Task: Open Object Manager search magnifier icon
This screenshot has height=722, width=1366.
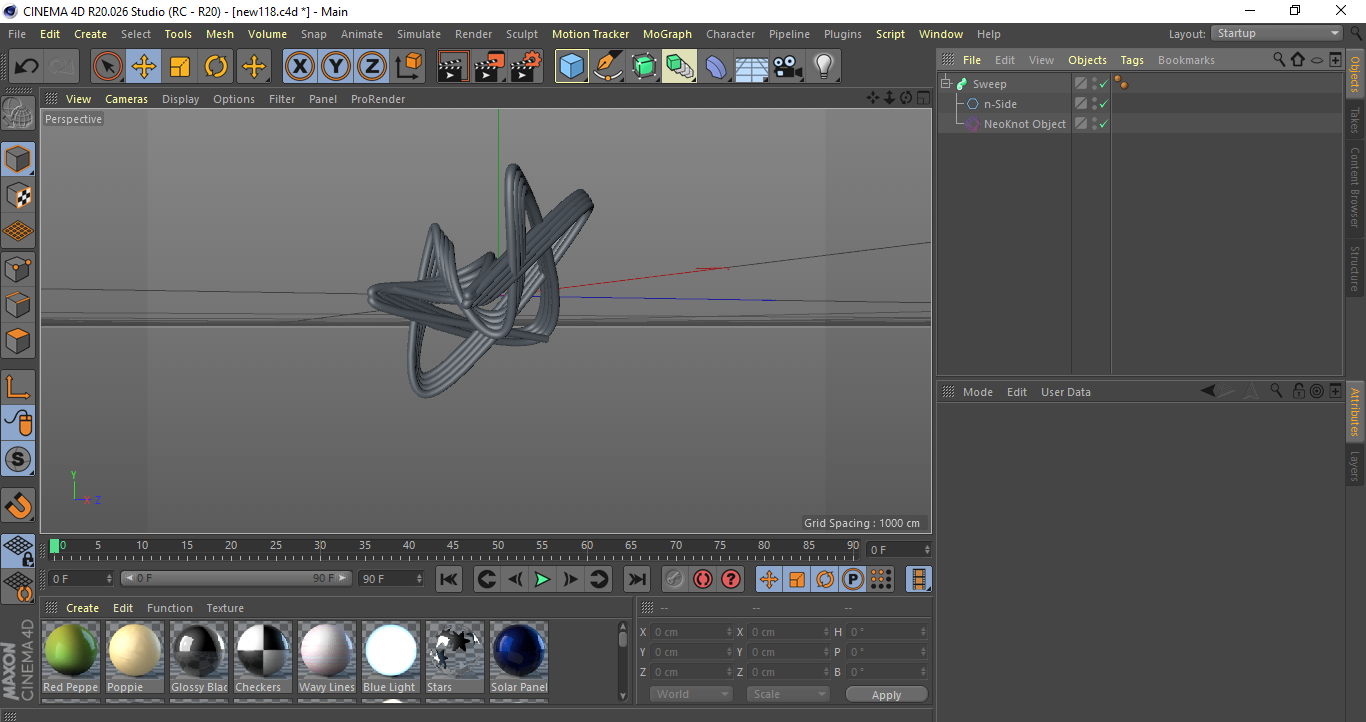Action: 1279,60
